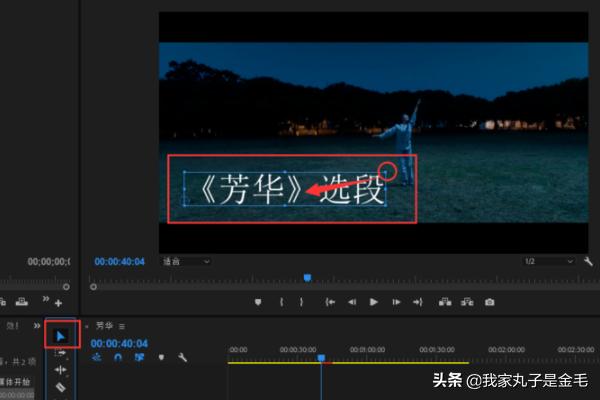Expand hidden panels double-chevron
Image resolution: width=600 pixels, height=400 pixels.
coord(37,325)
